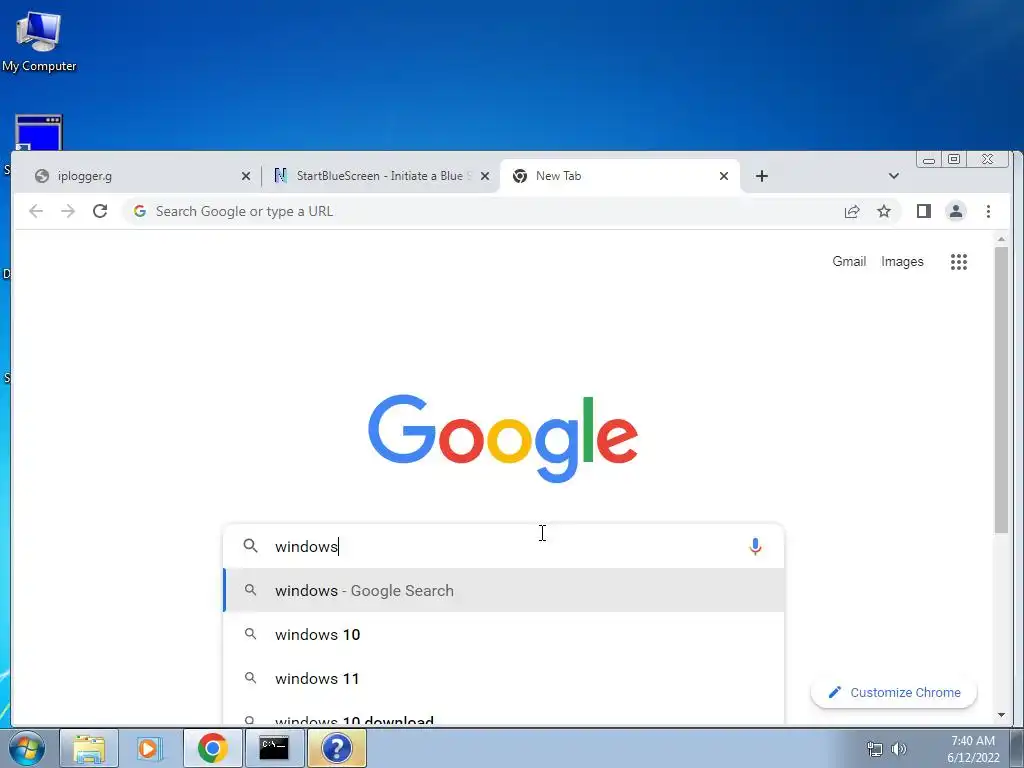Click the Chrome taskbar icon
This screenshot has width=1024, height=768.
pyautogui.click(x=212, y=748)
